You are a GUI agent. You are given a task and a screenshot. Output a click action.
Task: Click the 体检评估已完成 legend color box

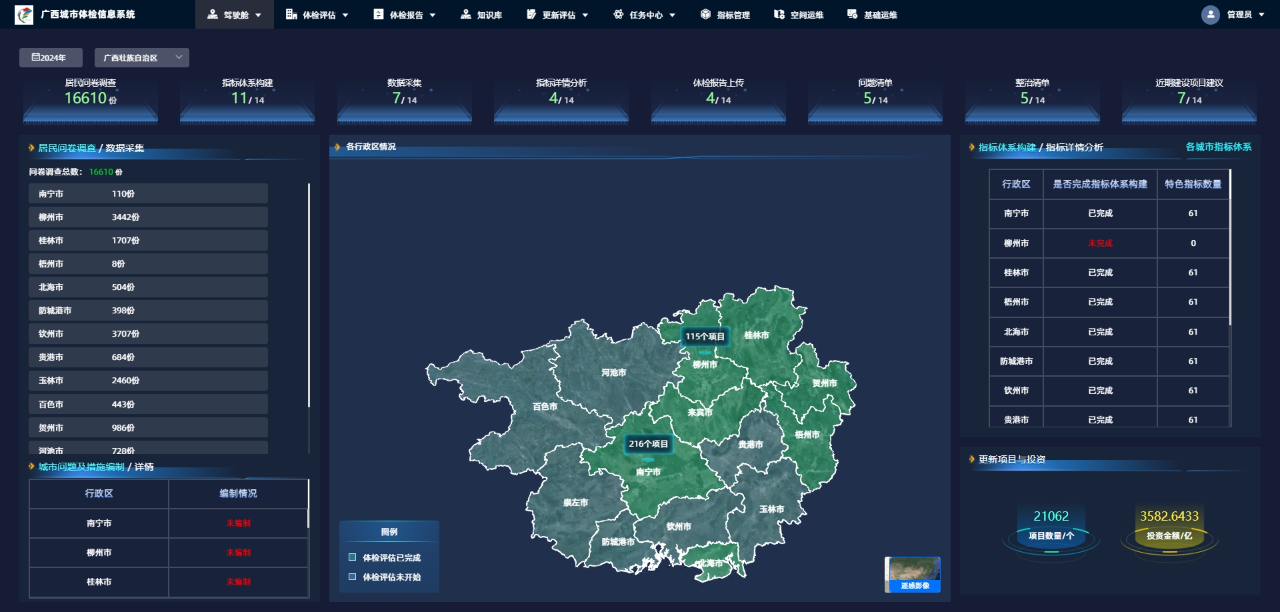[x=352, y=558]
